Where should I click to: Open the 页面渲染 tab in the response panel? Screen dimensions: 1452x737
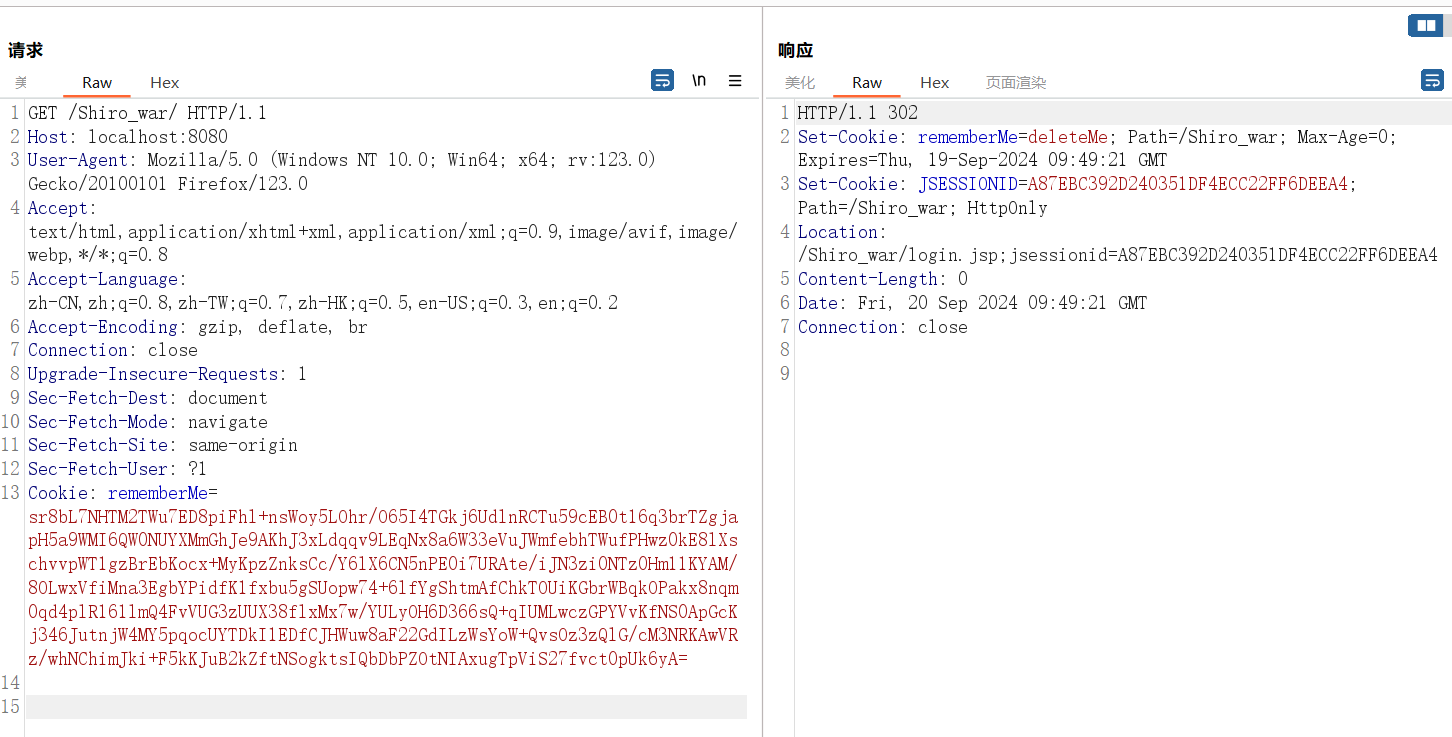1016,83
